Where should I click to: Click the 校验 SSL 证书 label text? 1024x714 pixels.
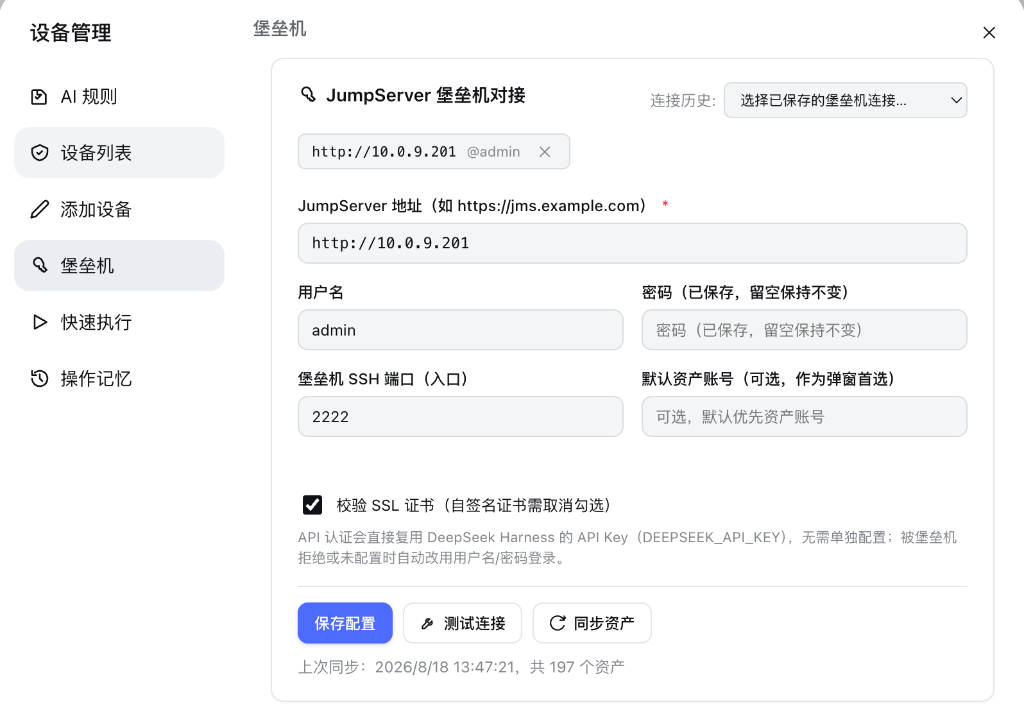pyautogui.click(x=474, y=506)
